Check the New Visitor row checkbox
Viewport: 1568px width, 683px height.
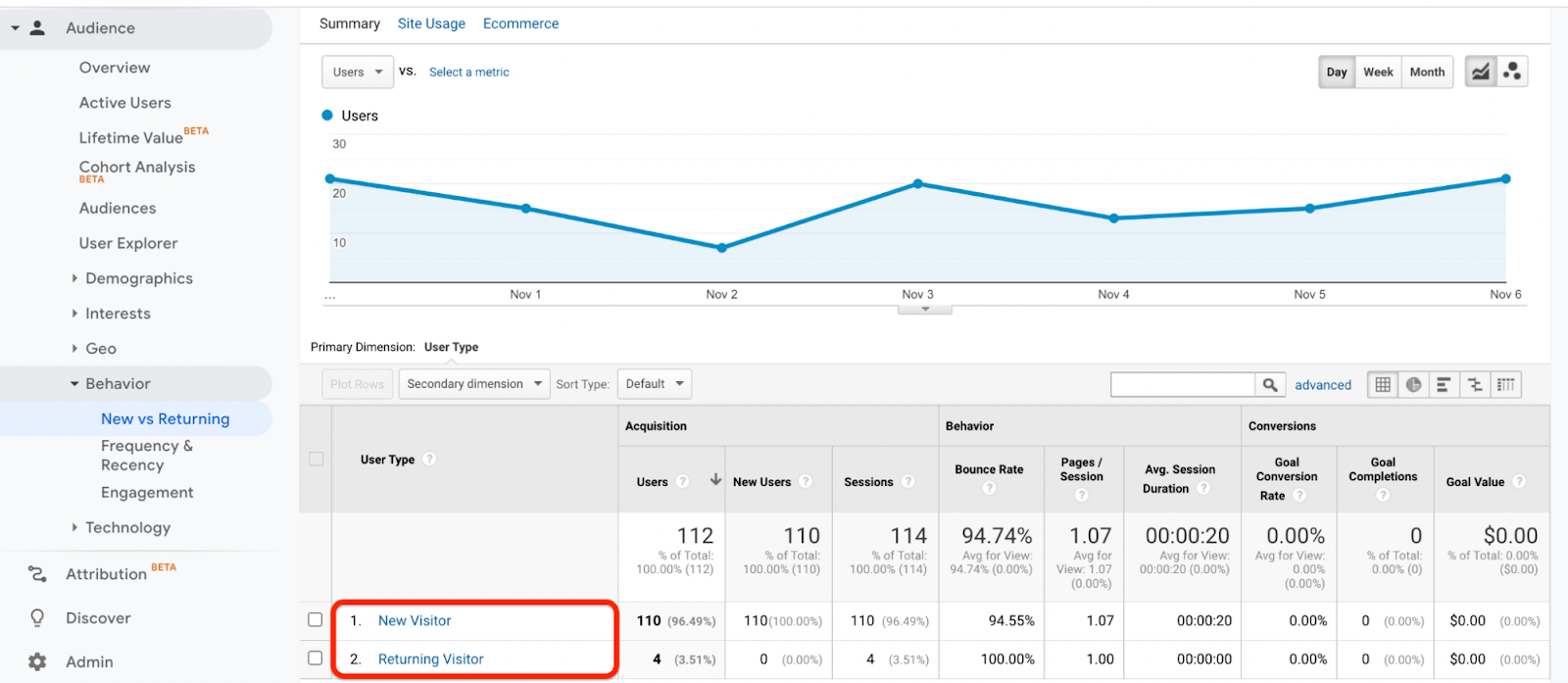click(x=315, y=619)
